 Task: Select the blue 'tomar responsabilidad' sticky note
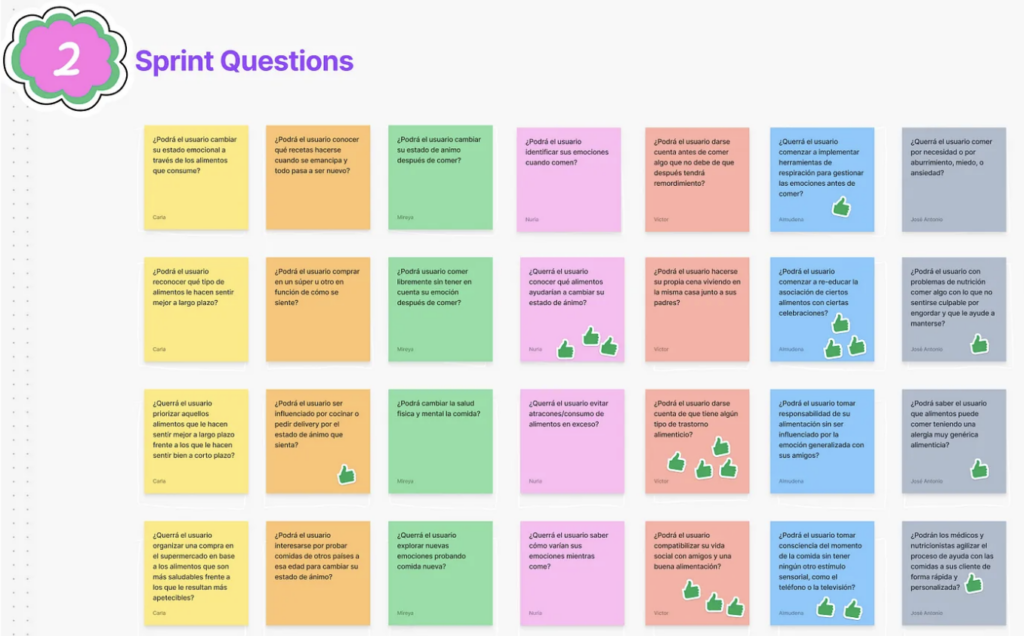click(822, 441)
